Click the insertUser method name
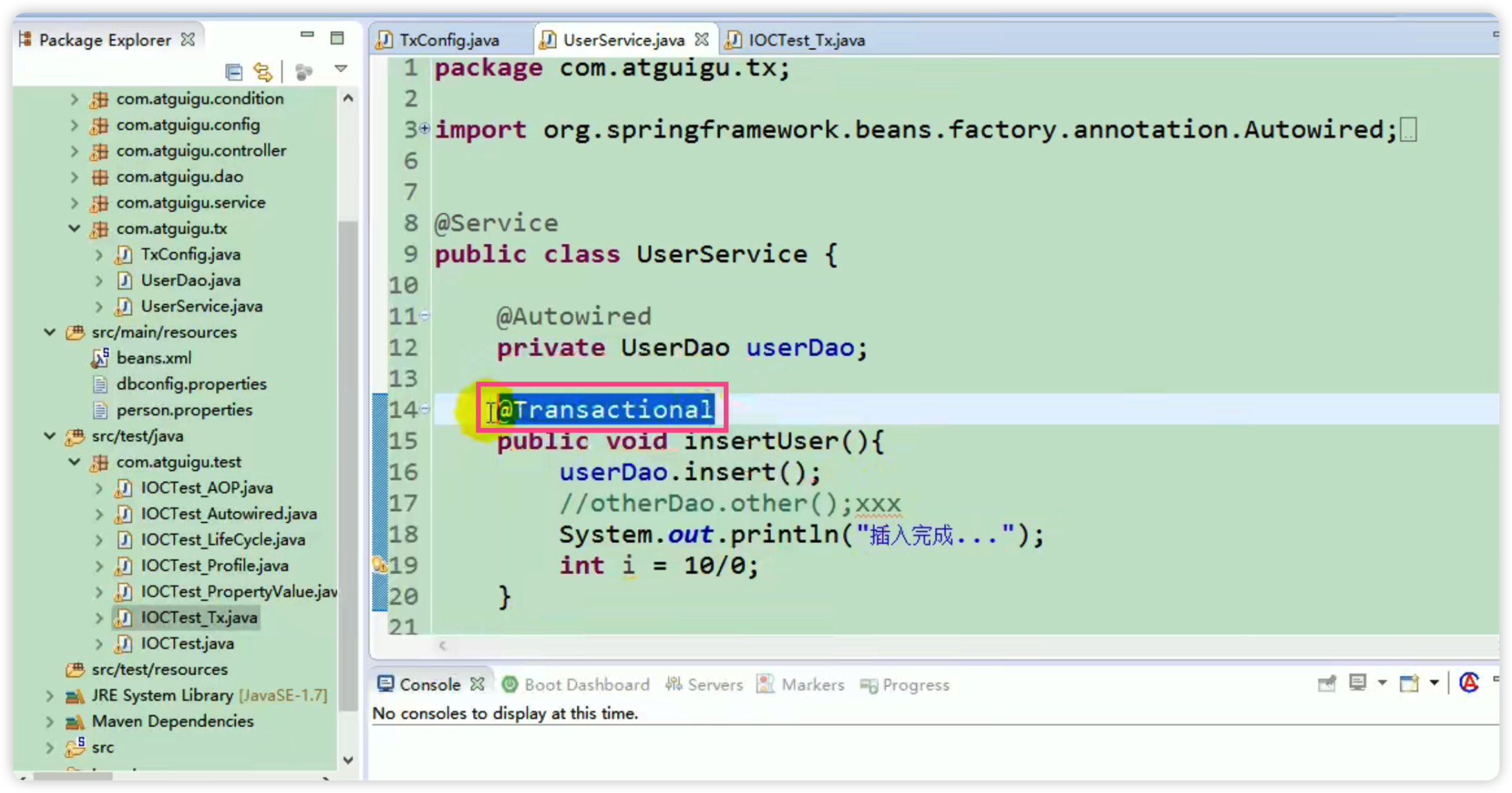1512x793 pixels. point(763,440)
